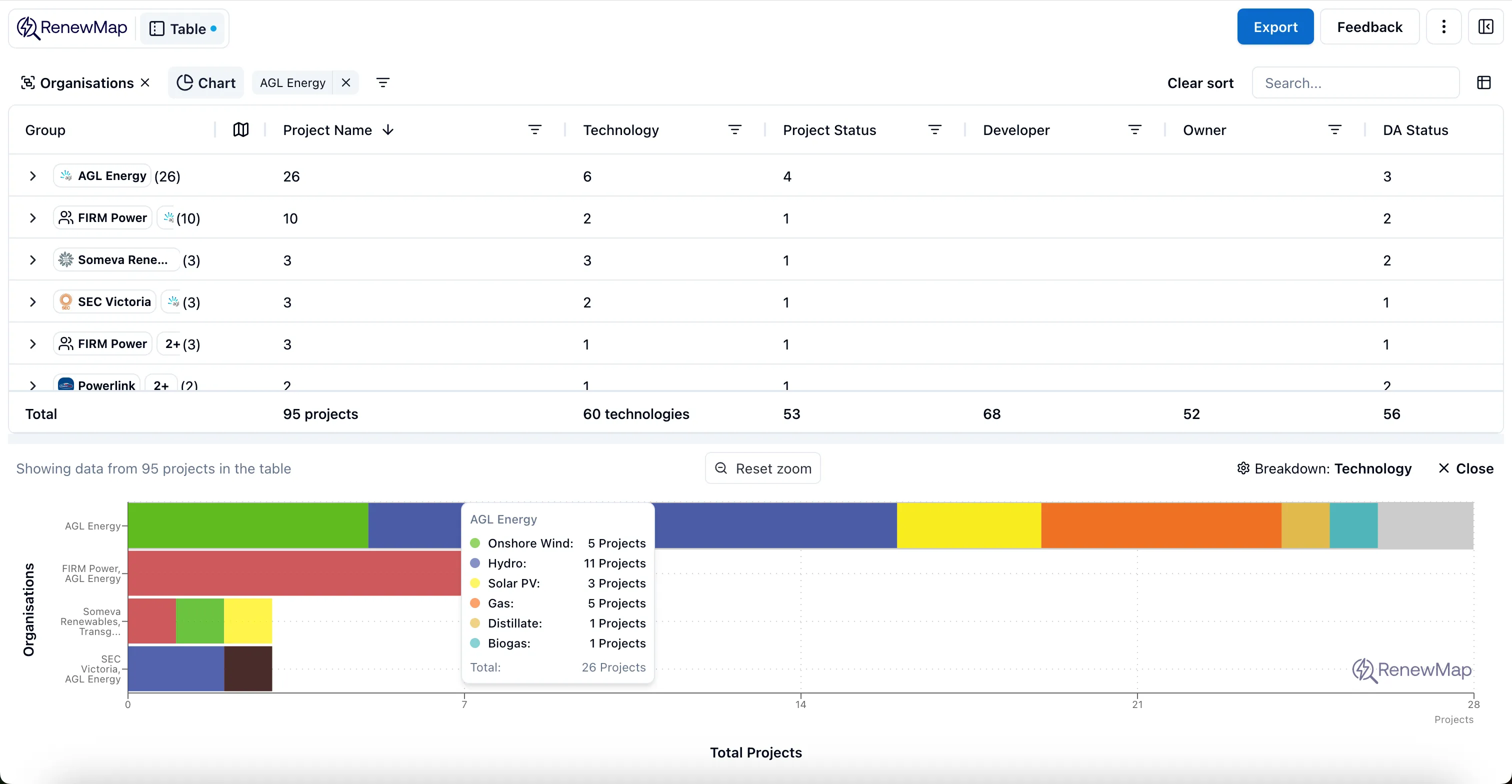Open the Technology column filter
Screen dimensions: 1512x784
coord(735,129)
